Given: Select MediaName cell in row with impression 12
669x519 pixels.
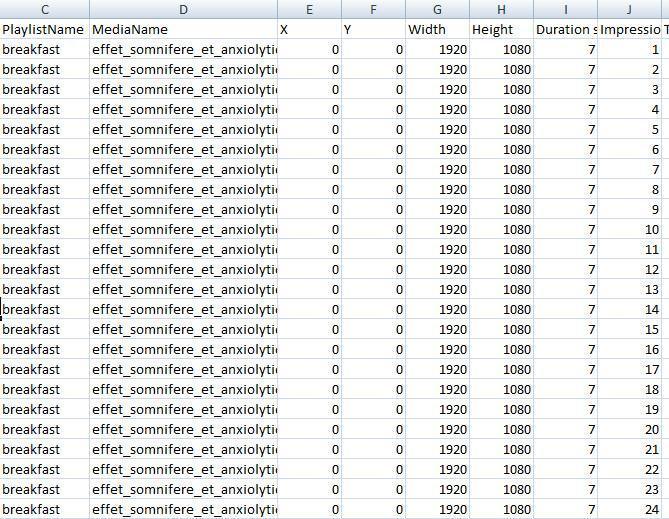Looking at the screenshot, I should (183, 269).
